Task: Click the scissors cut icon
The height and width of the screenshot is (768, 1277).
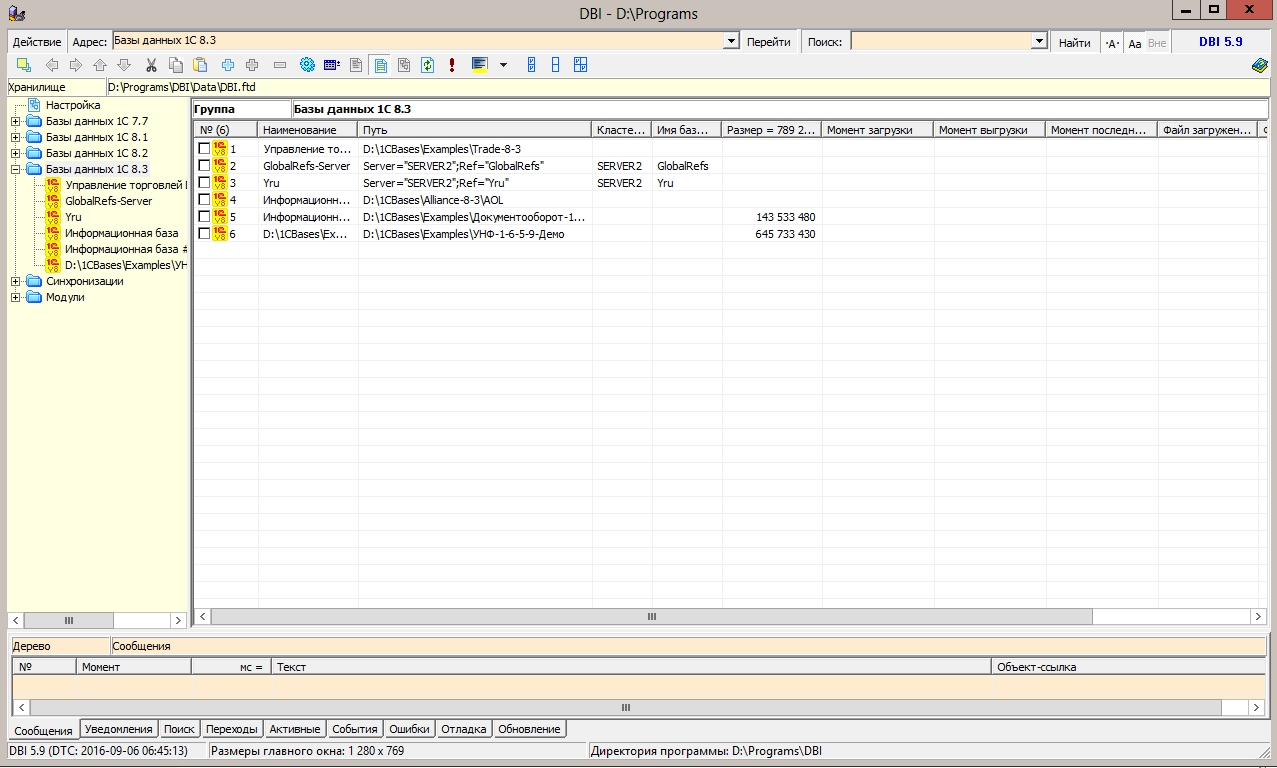Action: [x=151, y=65]
